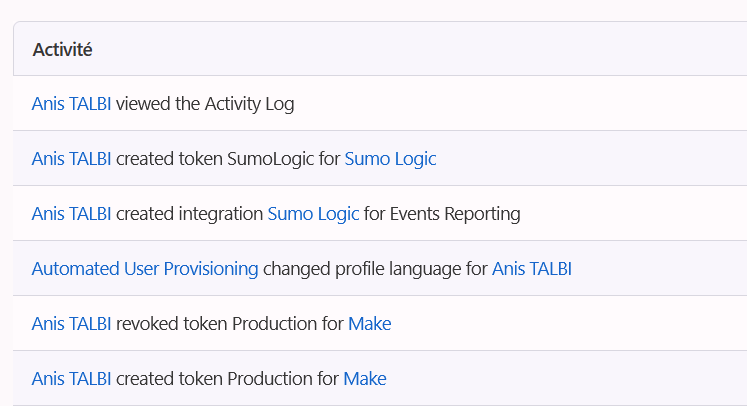Open Anis TALBI in the viewed Activity Log row
This screenshot has width=747, height=406.
[x=72, y=103]
